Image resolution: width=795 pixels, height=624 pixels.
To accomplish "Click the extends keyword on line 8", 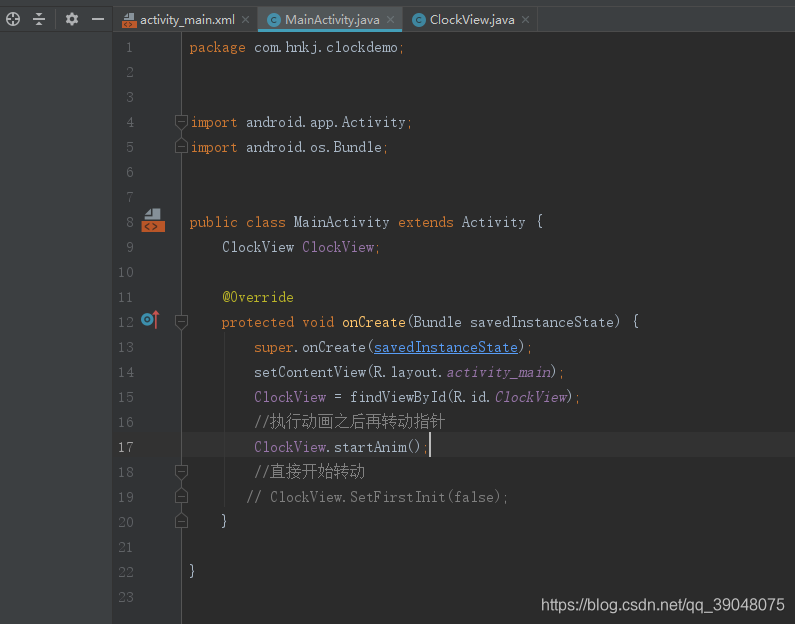I will tap(425, 222).
